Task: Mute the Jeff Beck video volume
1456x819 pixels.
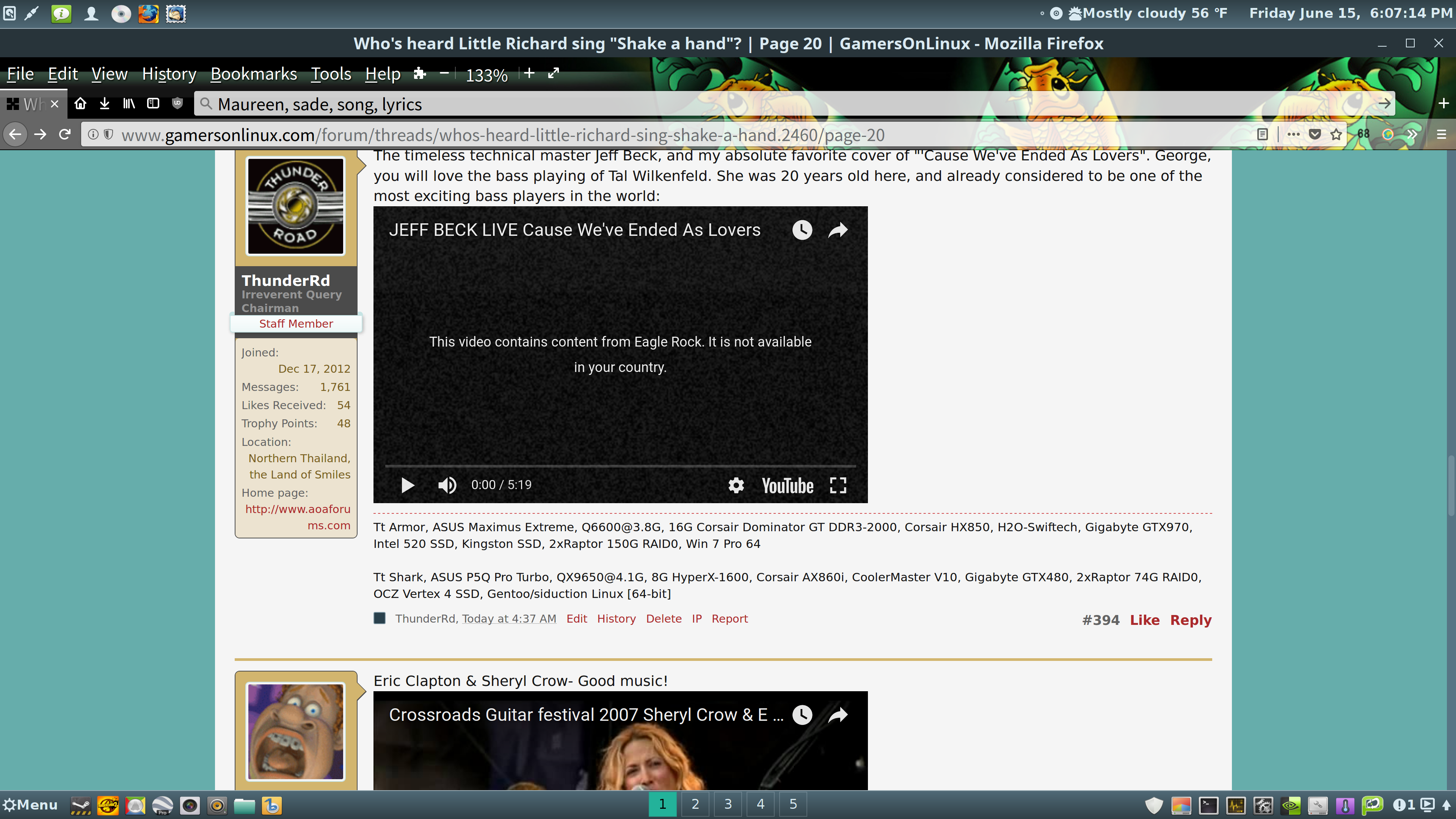Action: (447, 485)
